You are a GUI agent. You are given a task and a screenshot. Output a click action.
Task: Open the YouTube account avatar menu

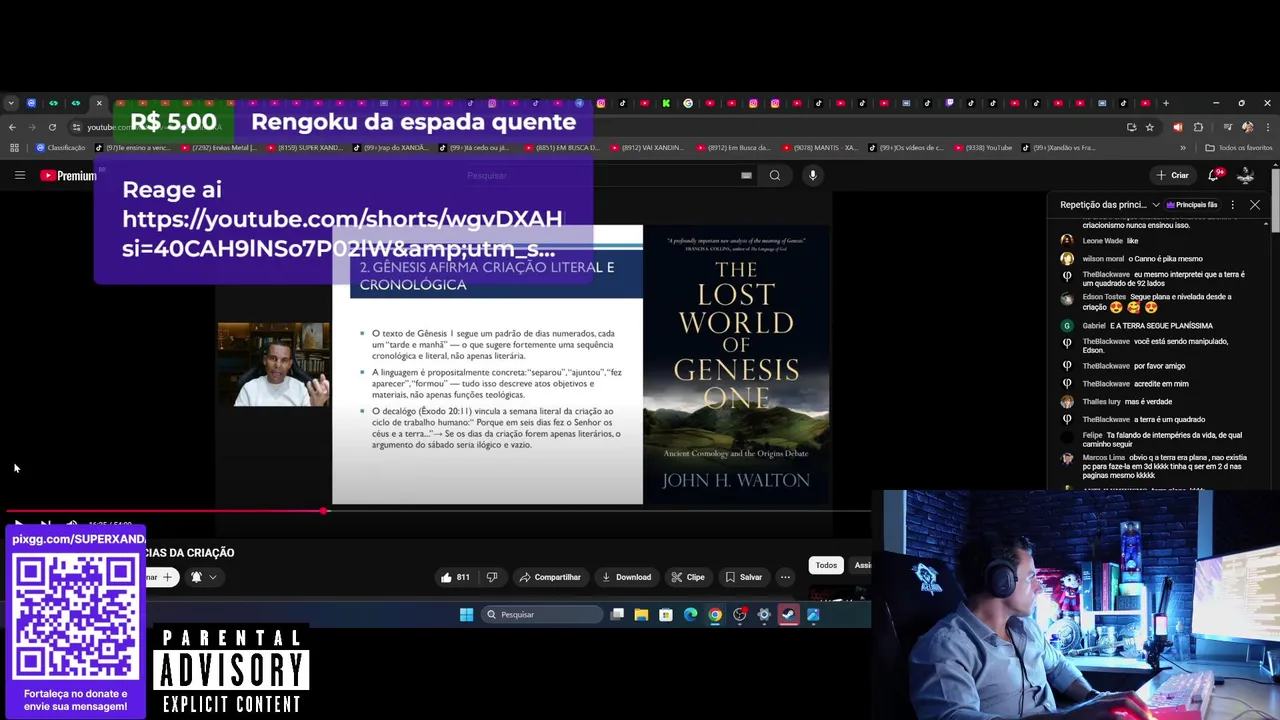click(1246, 175)
